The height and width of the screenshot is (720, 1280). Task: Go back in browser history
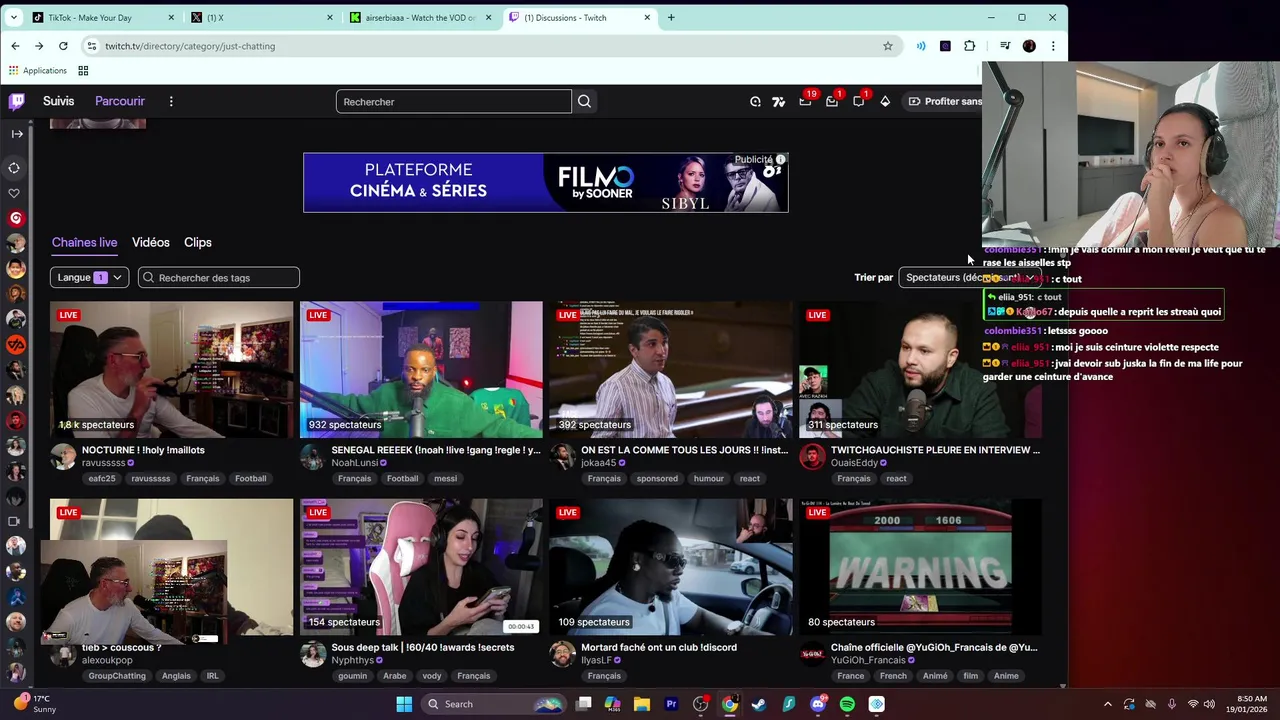15,46
